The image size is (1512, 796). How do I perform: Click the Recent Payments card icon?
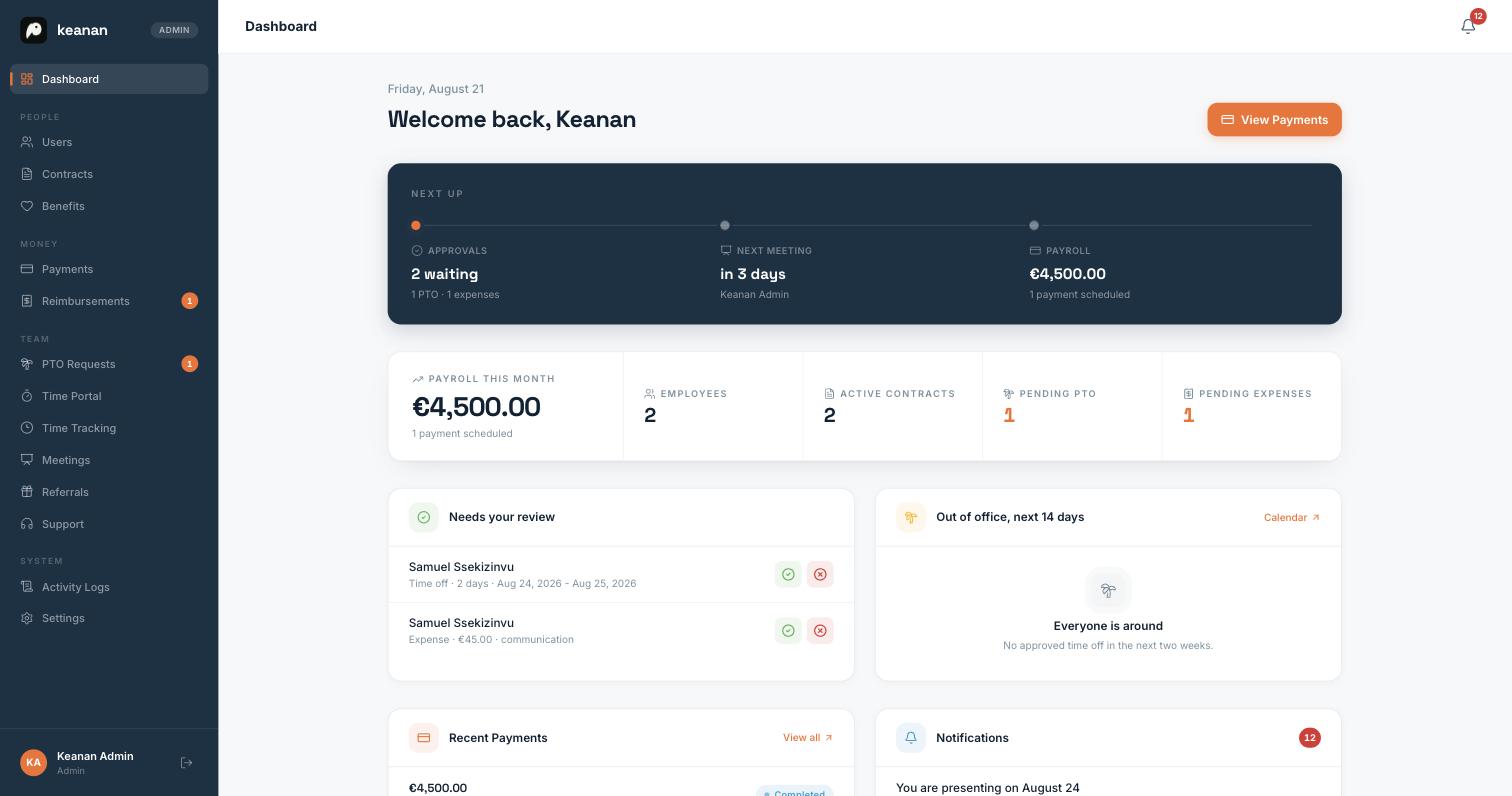(x=423, y=738)
